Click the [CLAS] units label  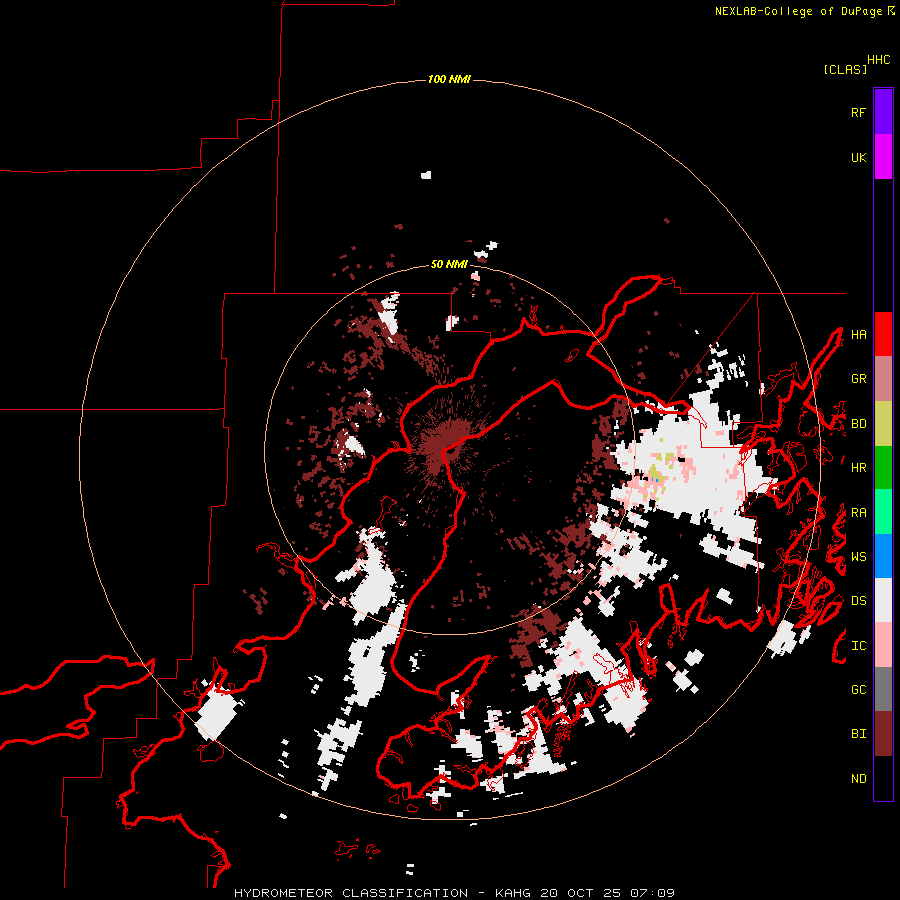click(845, 69)
